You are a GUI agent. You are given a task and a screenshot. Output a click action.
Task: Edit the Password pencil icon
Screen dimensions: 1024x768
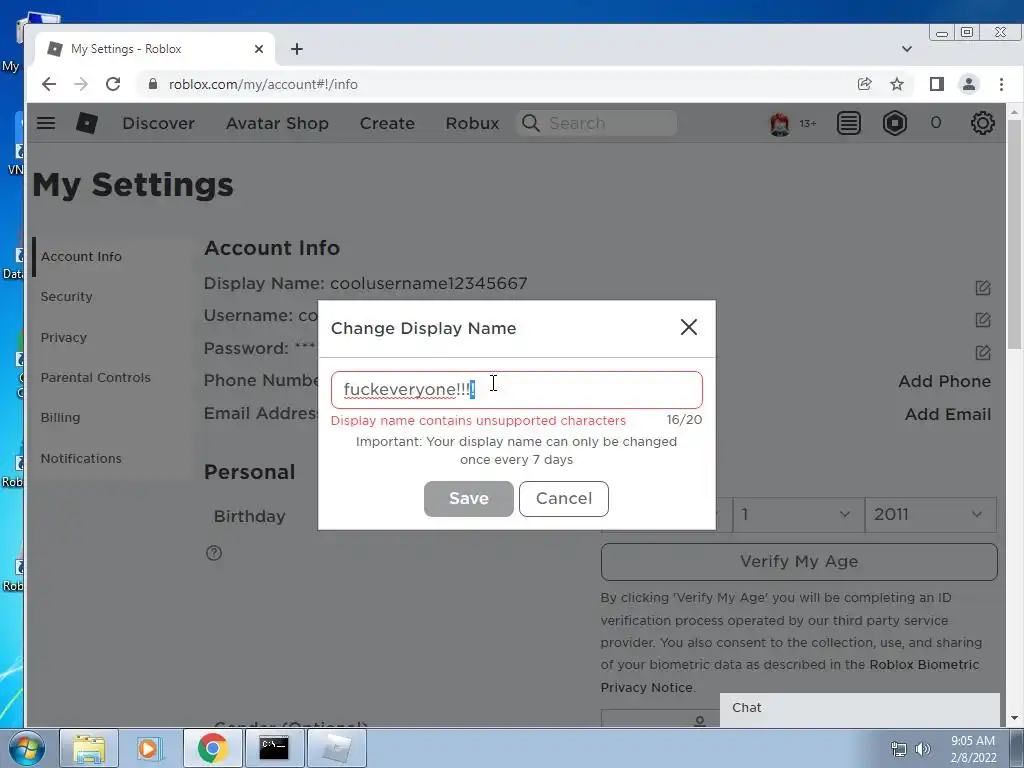coord(982,353)
